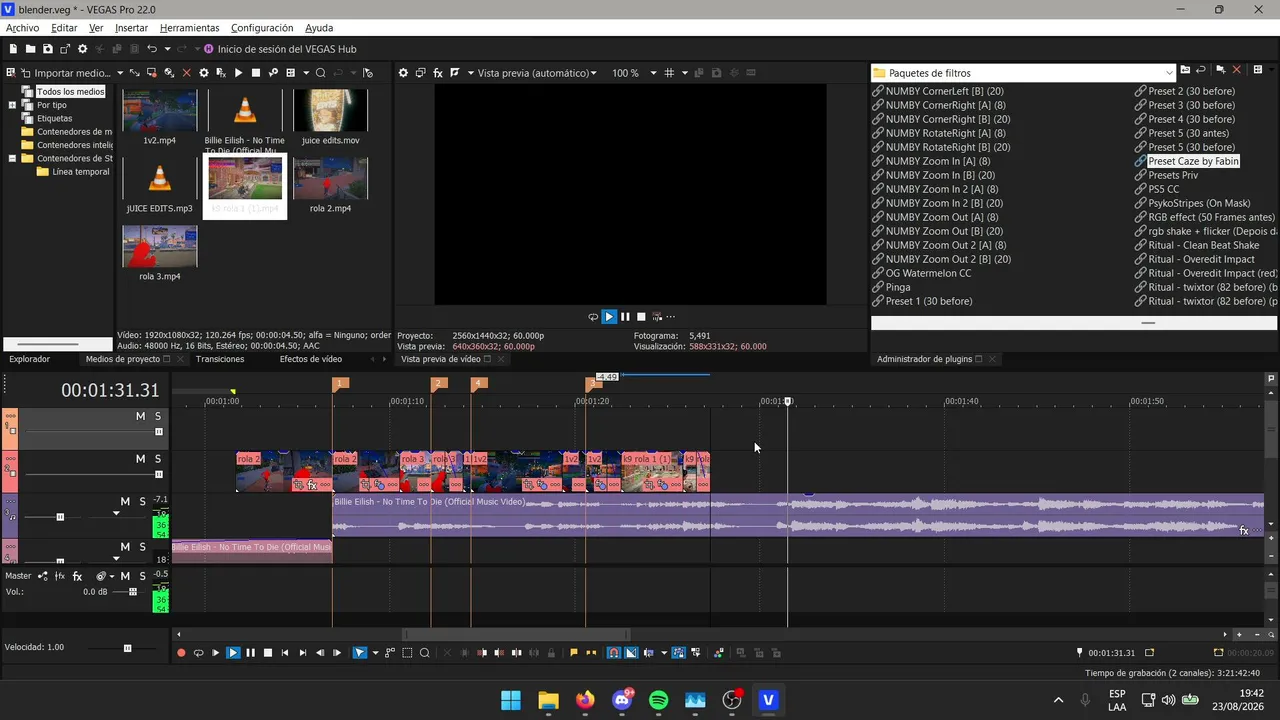Screen dimensions: 1280x720
Task: Remove selected media with the red X
Action: tap(187, 73)
